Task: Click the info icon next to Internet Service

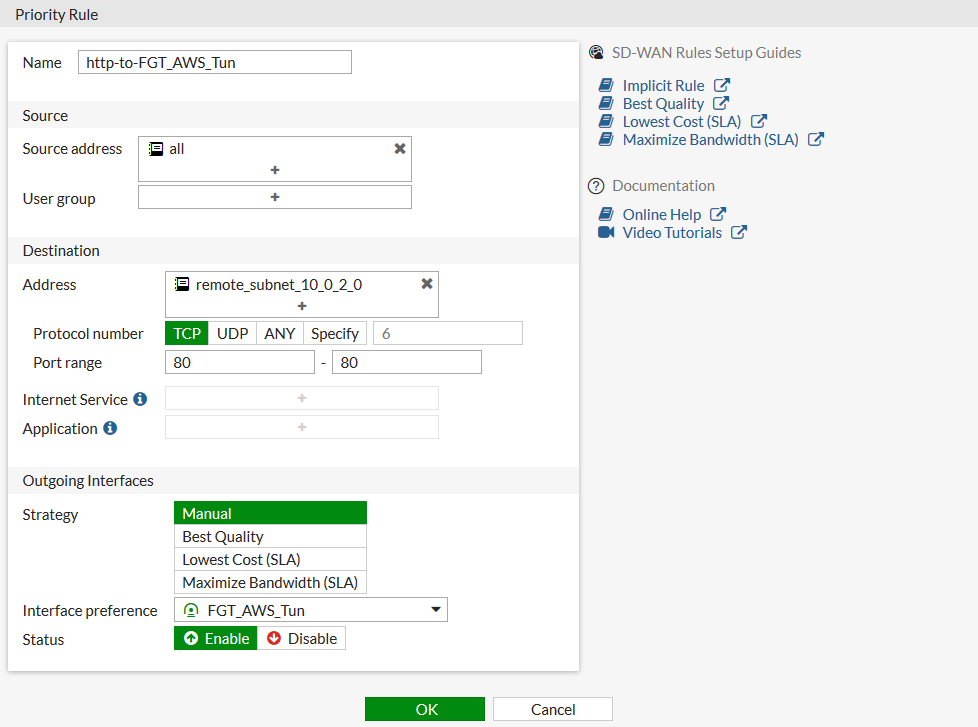Action: [140, 399]
